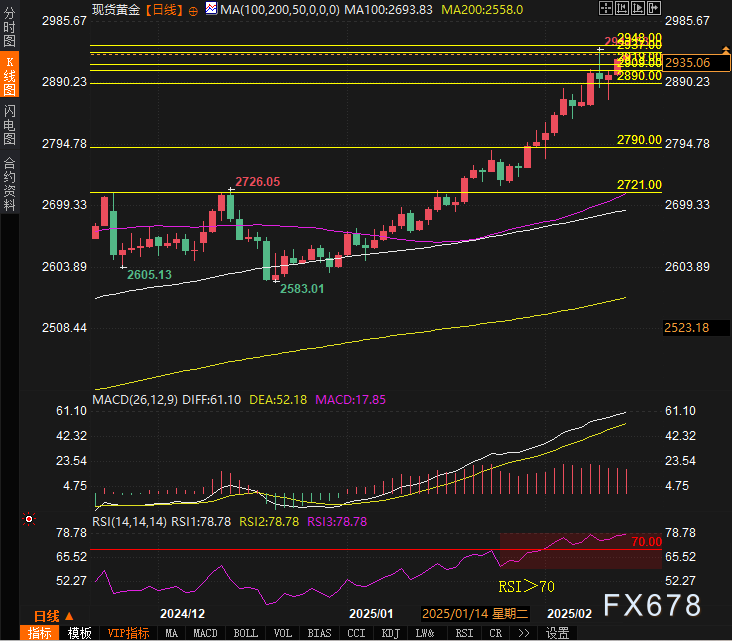This screenshot has width=732, height=641.
Task: Select the 指标 tab in bottom bar
Action: pyautogui.click(x=40, y=633)
